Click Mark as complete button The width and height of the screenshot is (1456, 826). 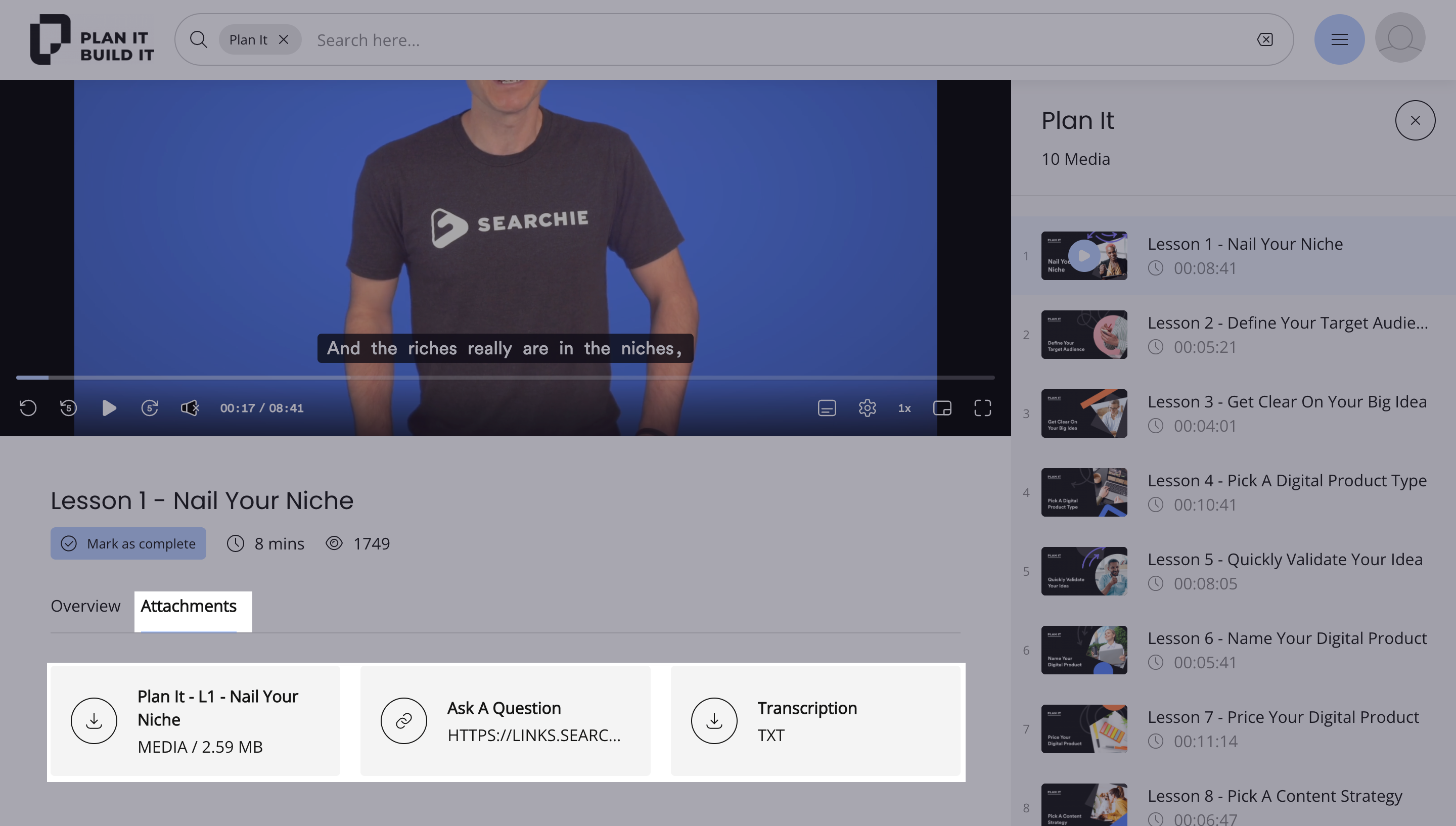[x=128, y=543]
